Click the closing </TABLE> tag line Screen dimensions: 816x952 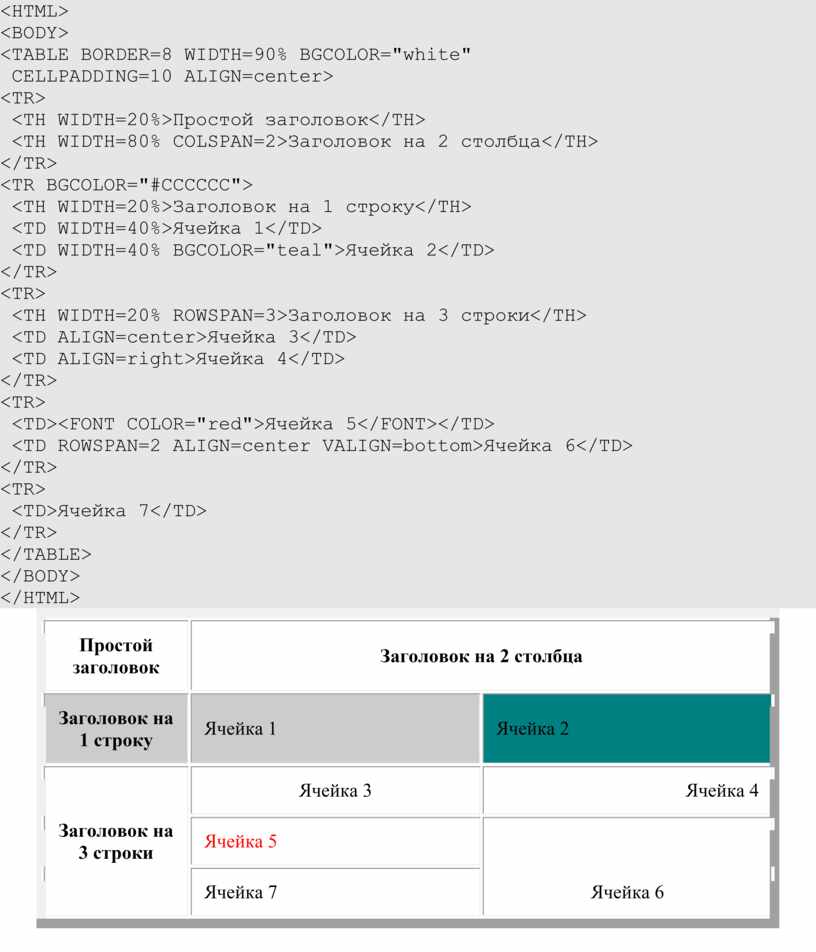46,554
